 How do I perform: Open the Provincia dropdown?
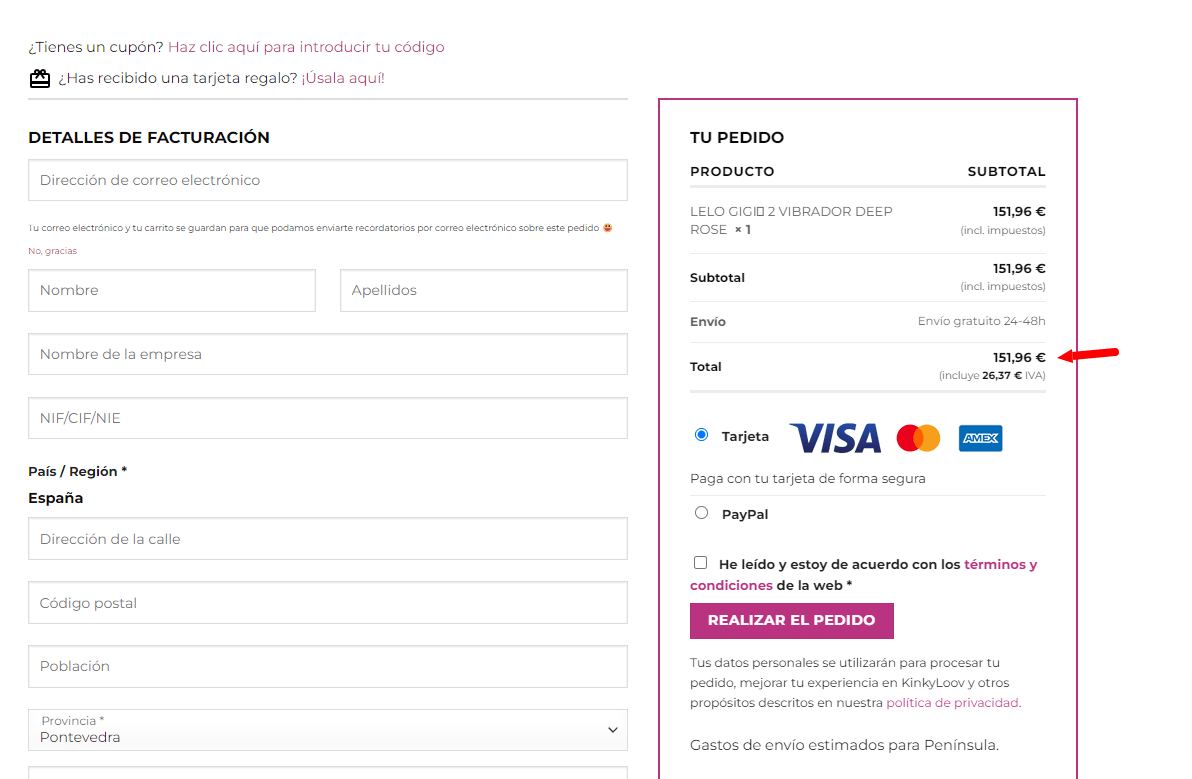point(328,730)
